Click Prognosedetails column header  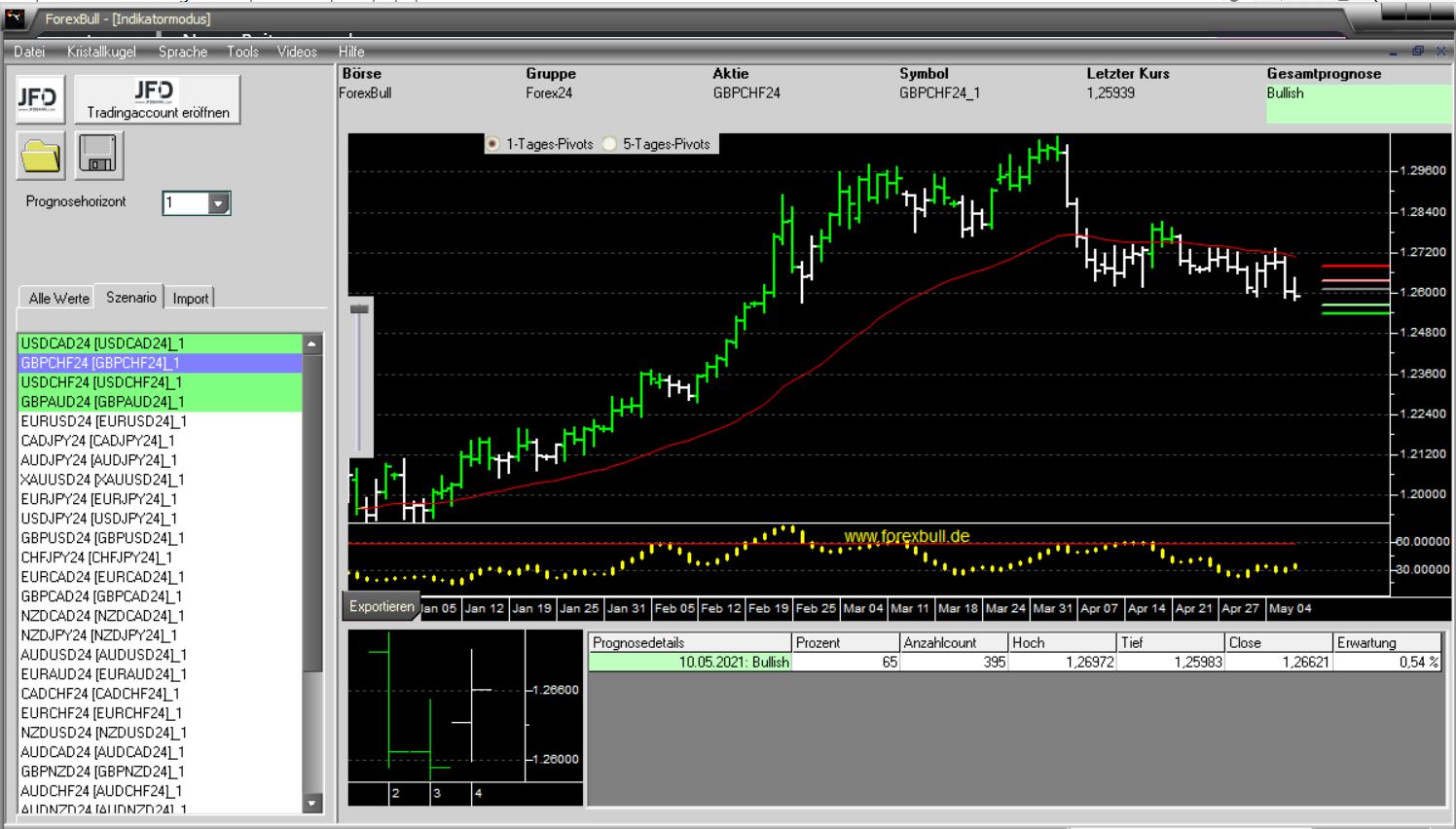[x=690, y=642]
